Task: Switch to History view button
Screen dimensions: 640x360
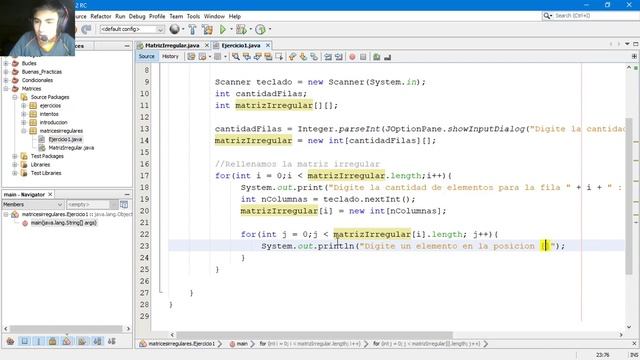Action: click(x=170, y=57)
